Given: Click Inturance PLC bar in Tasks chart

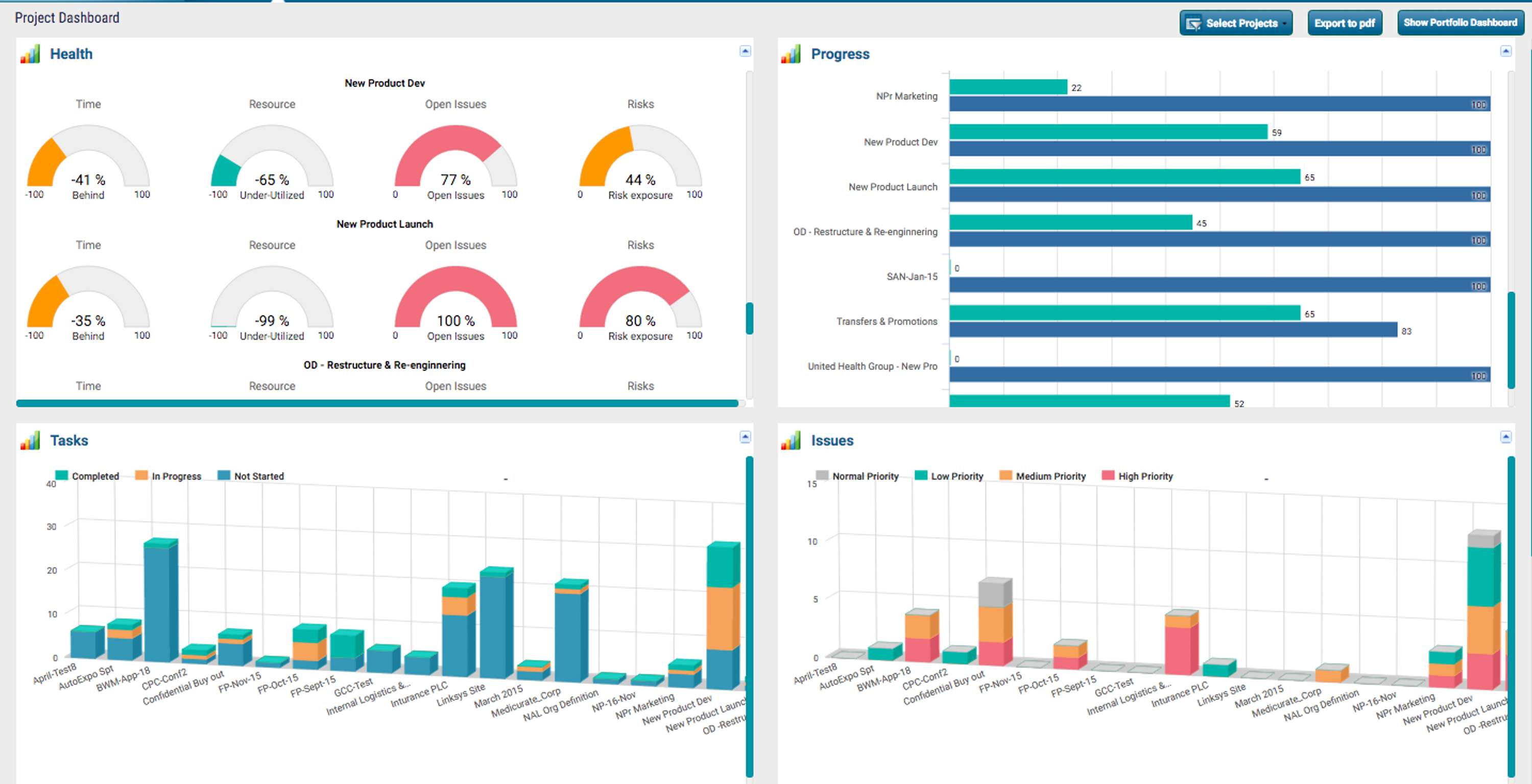Looking at the screenshot, I should (x=458, y=629).
